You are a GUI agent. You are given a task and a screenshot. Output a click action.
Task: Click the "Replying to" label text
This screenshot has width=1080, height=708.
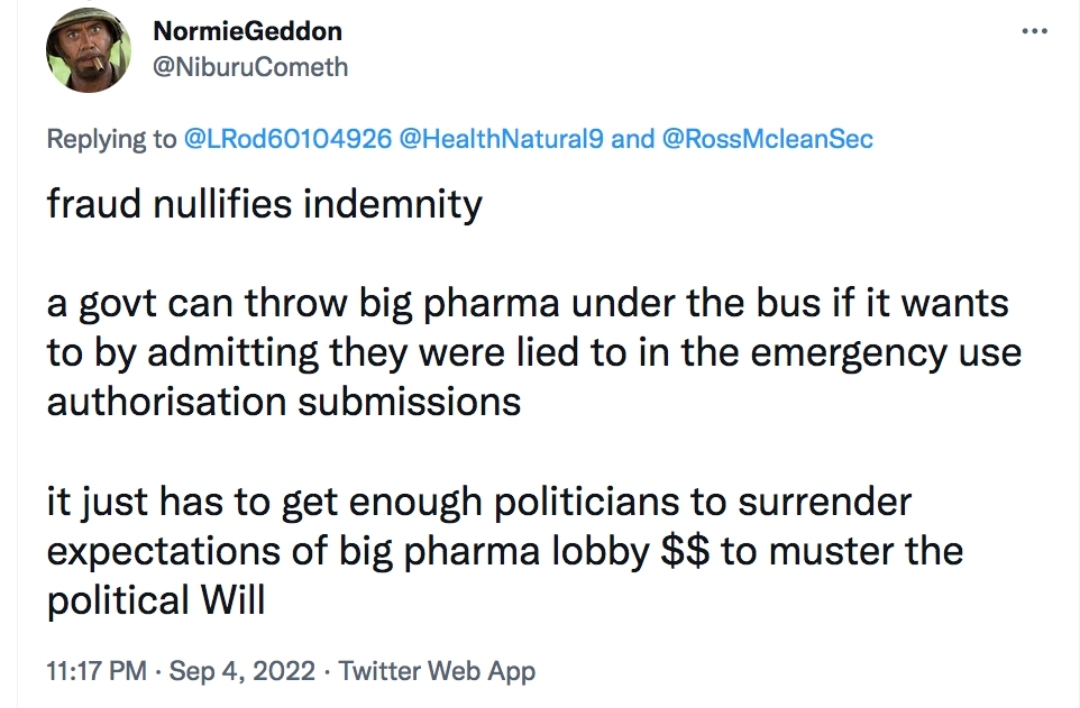click(111, 139)
